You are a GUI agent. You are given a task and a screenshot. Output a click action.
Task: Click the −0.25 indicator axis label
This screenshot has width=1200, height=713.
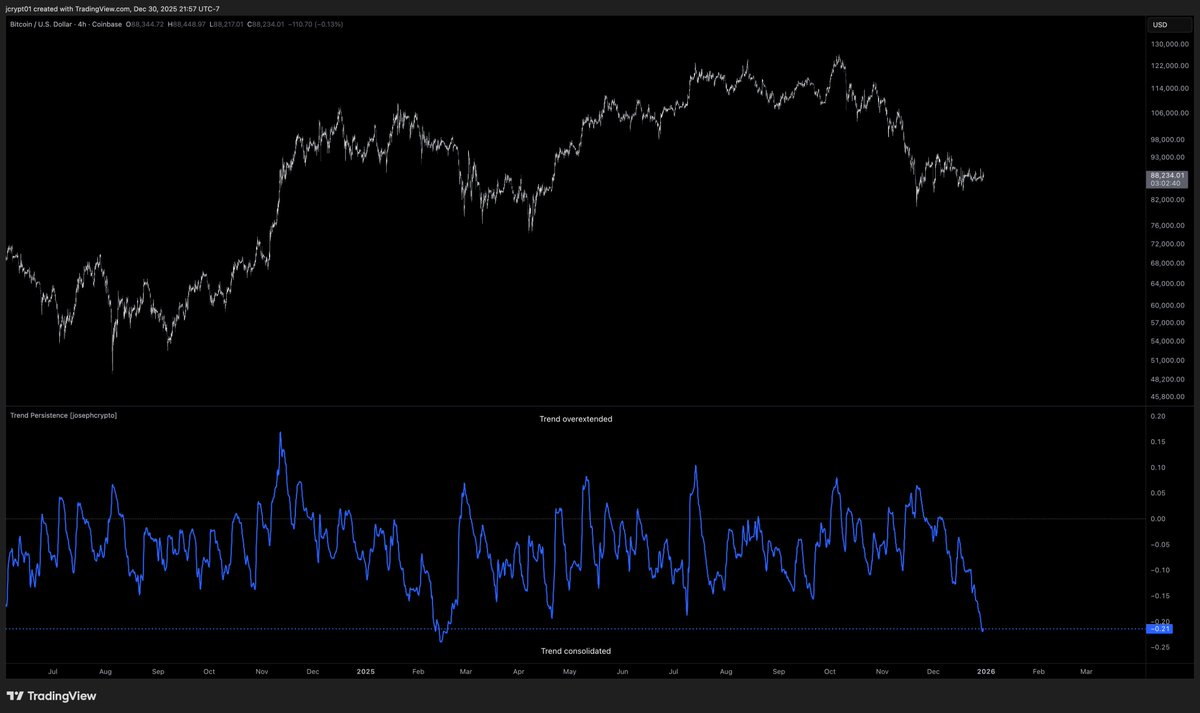1160,648
